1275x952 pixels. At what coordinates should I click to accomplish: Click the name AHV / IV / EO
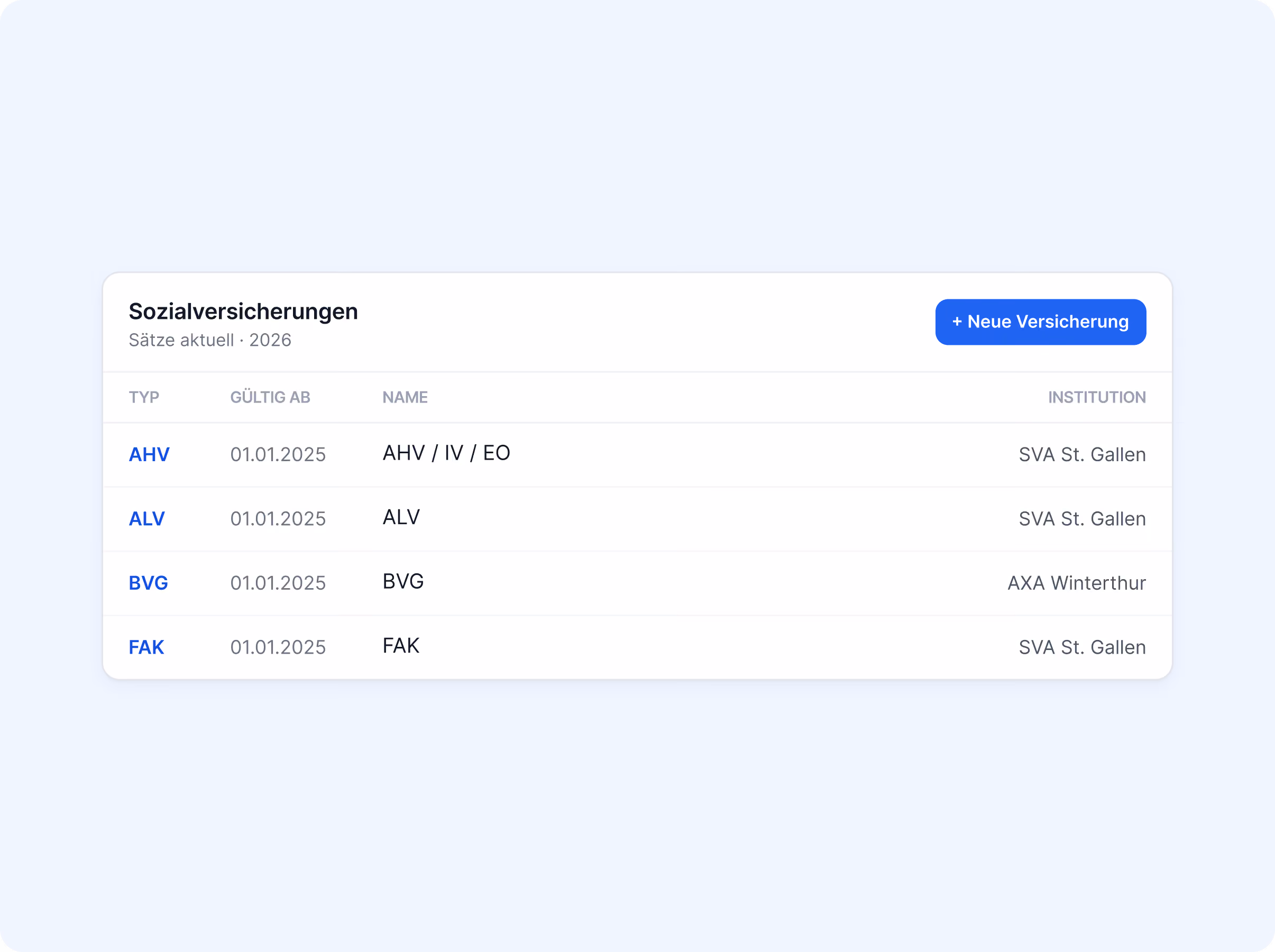(x=446, y=453)
